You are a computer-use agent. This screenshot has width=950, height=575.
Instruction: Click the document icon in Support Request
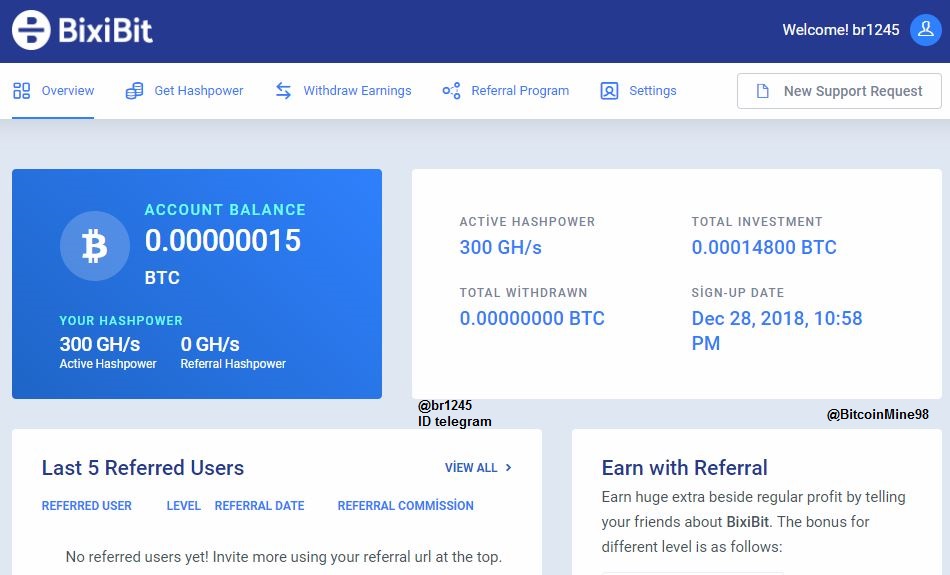[763, 91]
